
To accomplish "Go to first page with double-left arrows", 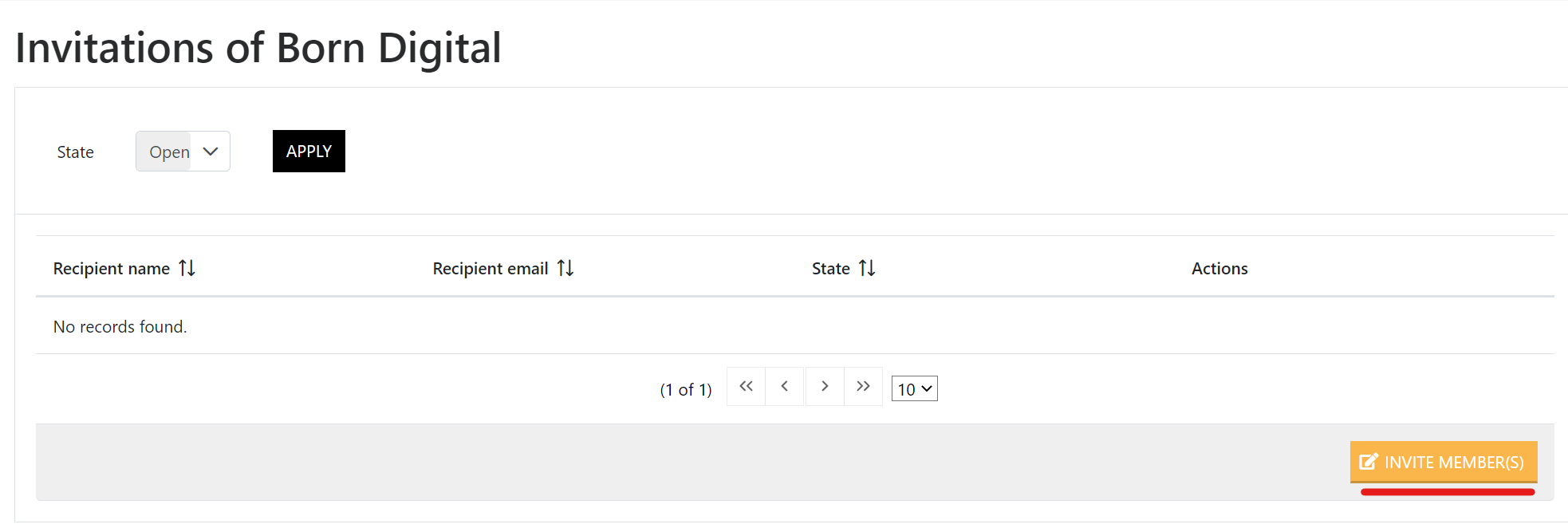I will click(746, 387).
